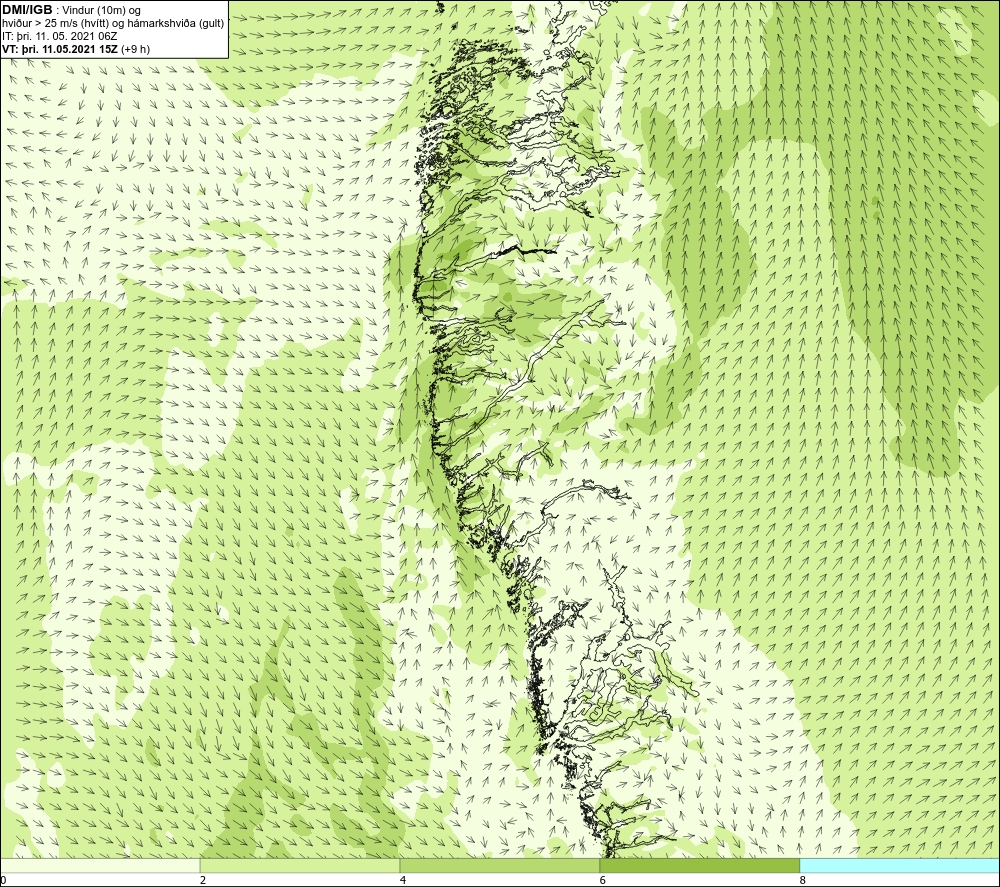Click the legend scale label 0

tap(4, 881)
